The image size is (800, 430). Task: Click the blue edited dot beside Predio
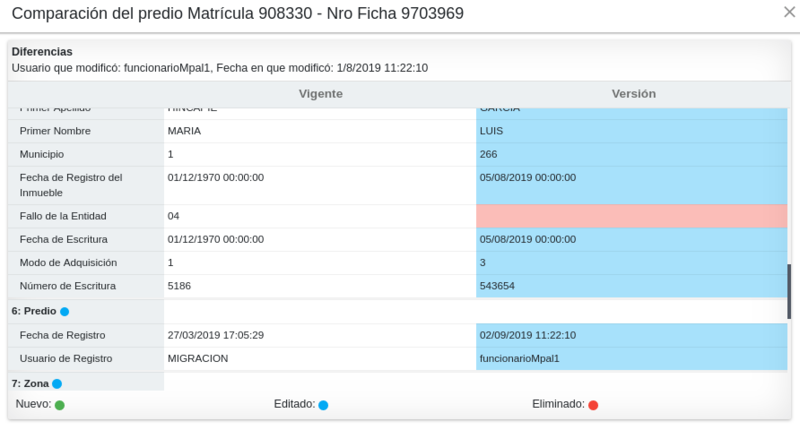[x=64, y=312]
